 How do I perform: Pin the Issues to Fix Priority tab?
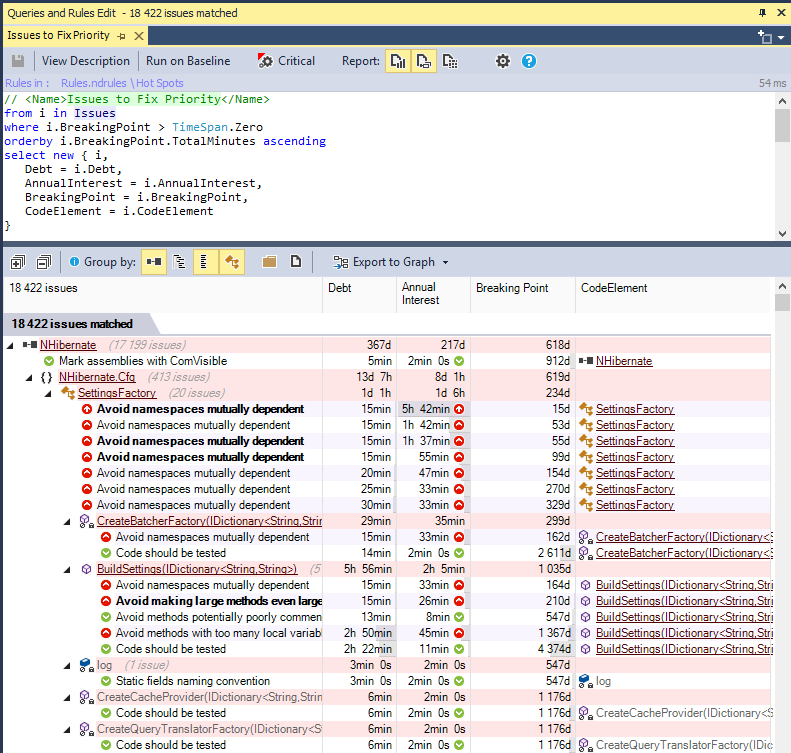(x=122, y=36)
